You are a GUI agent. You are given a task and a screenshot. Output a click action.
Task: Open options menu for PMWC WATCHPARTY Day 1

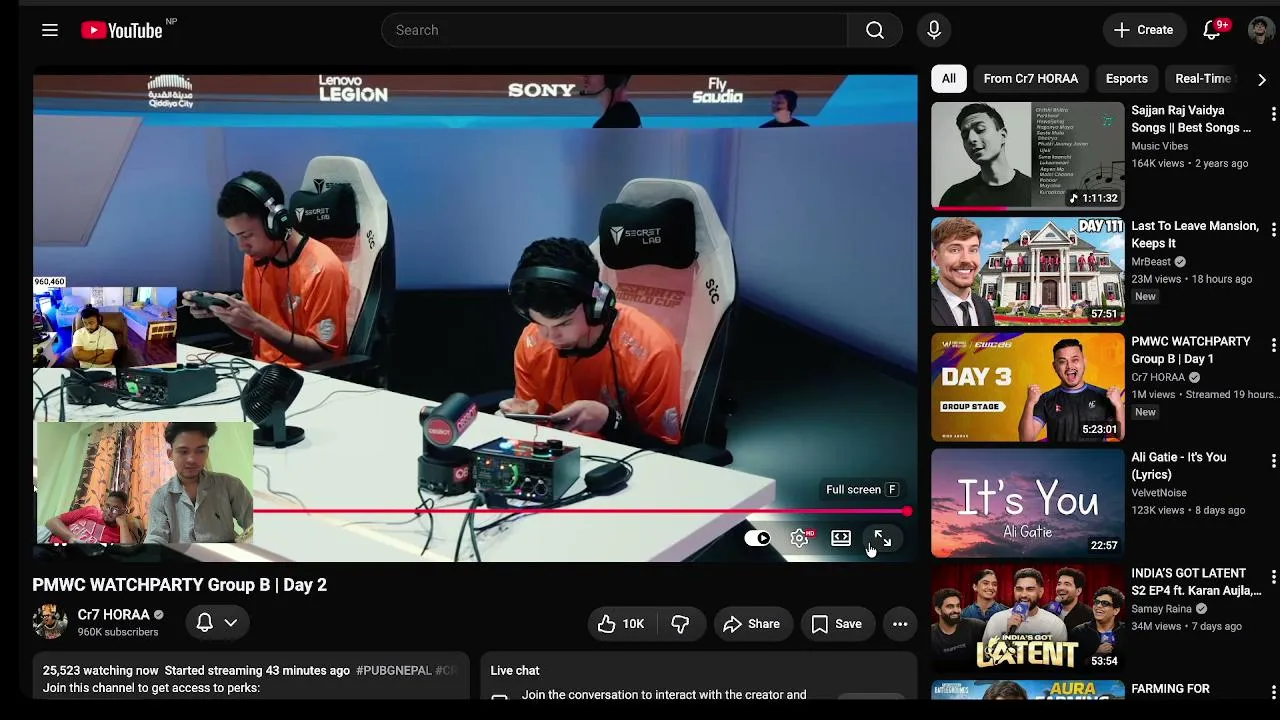[x=1273, y=346]
